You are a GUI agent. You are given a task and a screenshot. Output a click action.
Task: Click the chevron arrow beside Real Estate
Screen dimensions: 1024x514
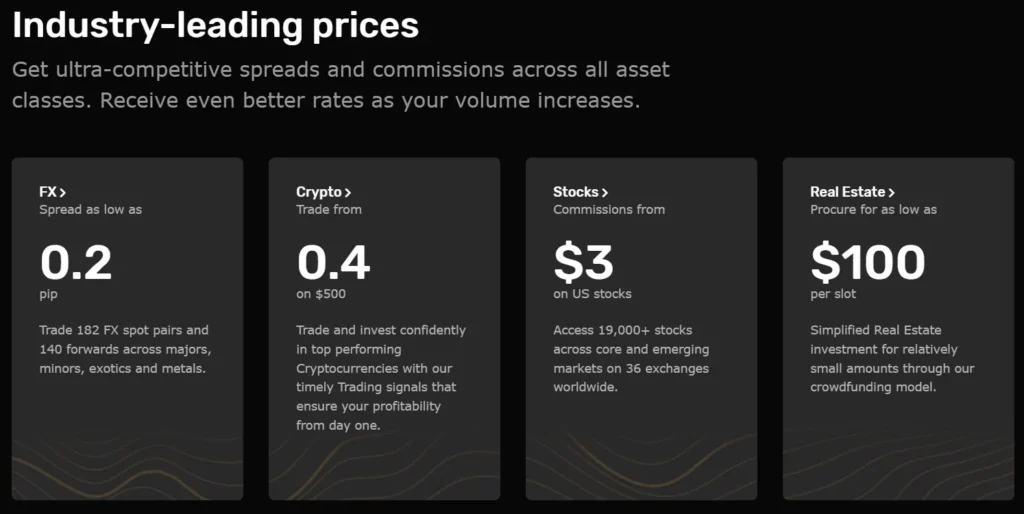[891, 192]
